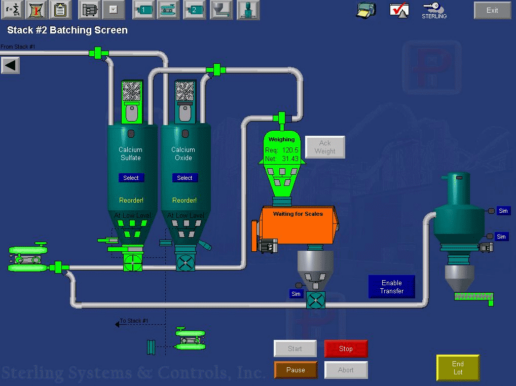Click the Ack Weight button

coord(325,147)
